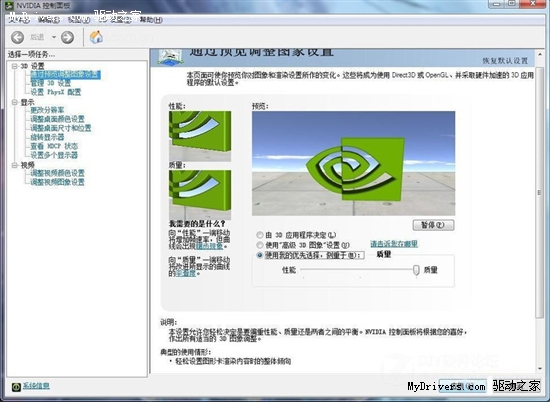Go forward with the forward arrow button
550x402 pixels.
click(67, 37)
